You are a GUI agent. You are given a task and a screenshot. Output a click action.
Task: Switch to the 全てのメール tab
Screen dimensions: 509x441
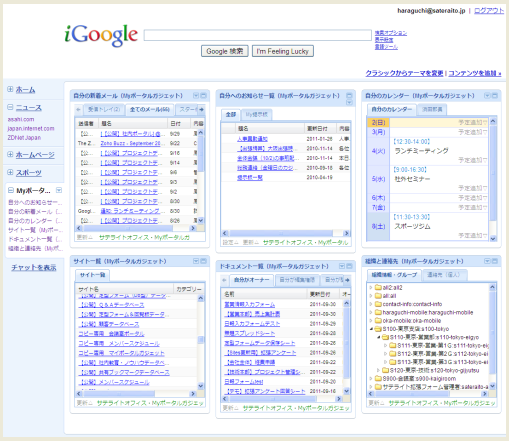pos(150,109)
